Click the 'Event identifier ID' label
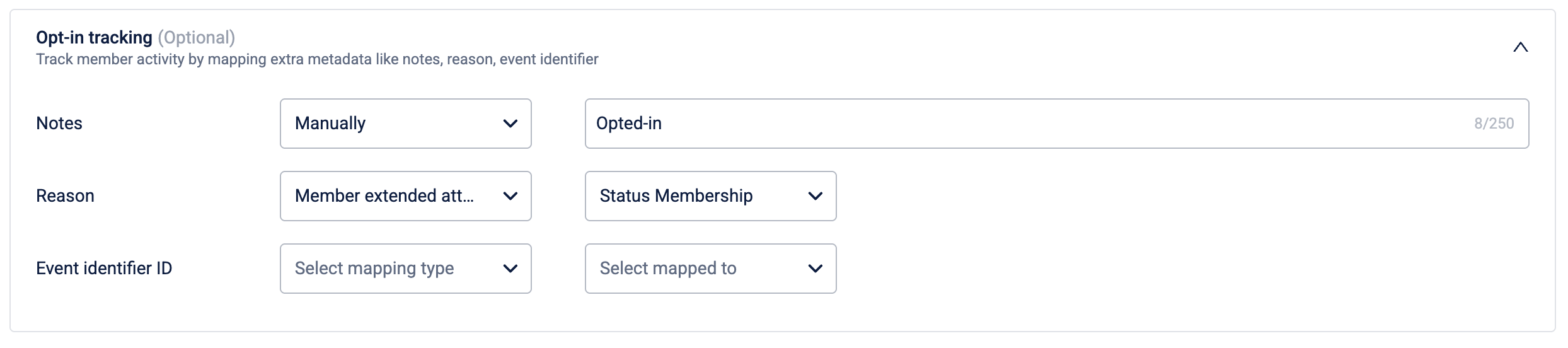The width and height of the screenshot is (1568, 348). point(104,269)
